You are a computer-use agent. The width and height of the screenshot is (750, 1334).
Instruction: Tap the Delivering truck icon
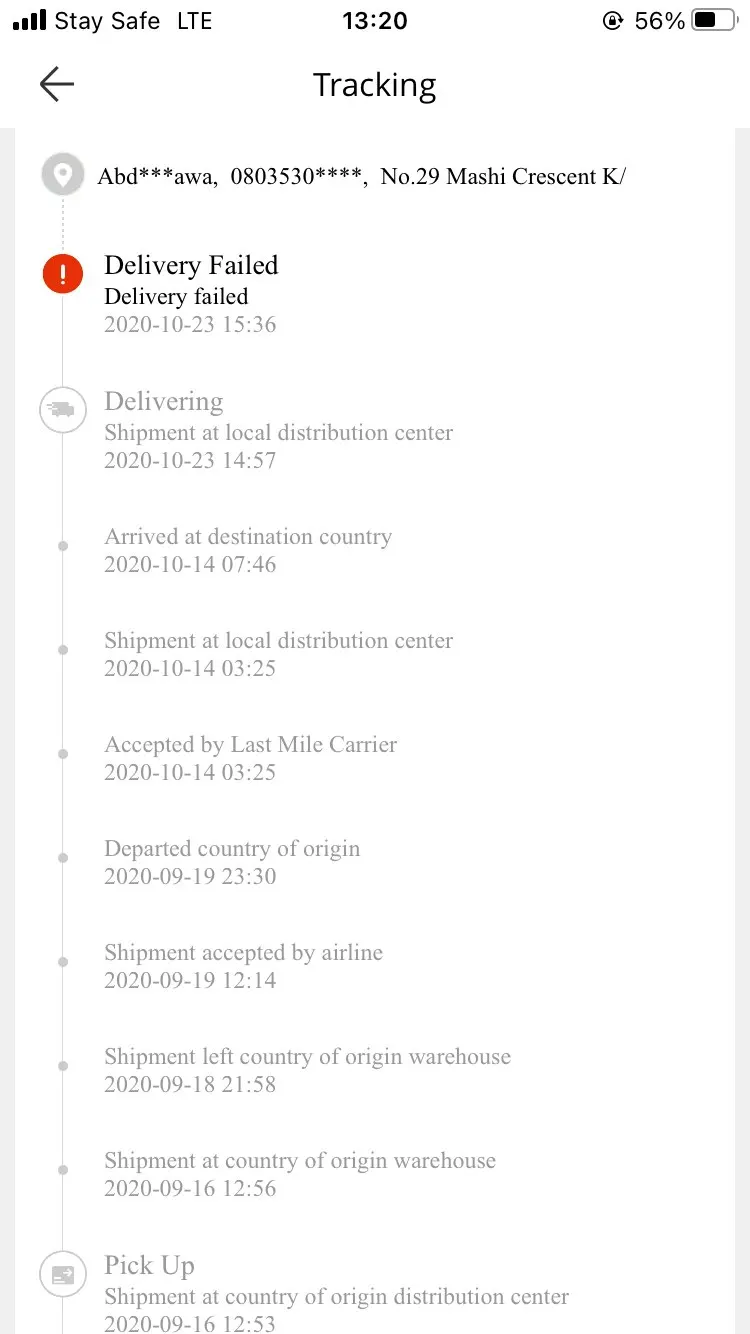pos(62,410)
